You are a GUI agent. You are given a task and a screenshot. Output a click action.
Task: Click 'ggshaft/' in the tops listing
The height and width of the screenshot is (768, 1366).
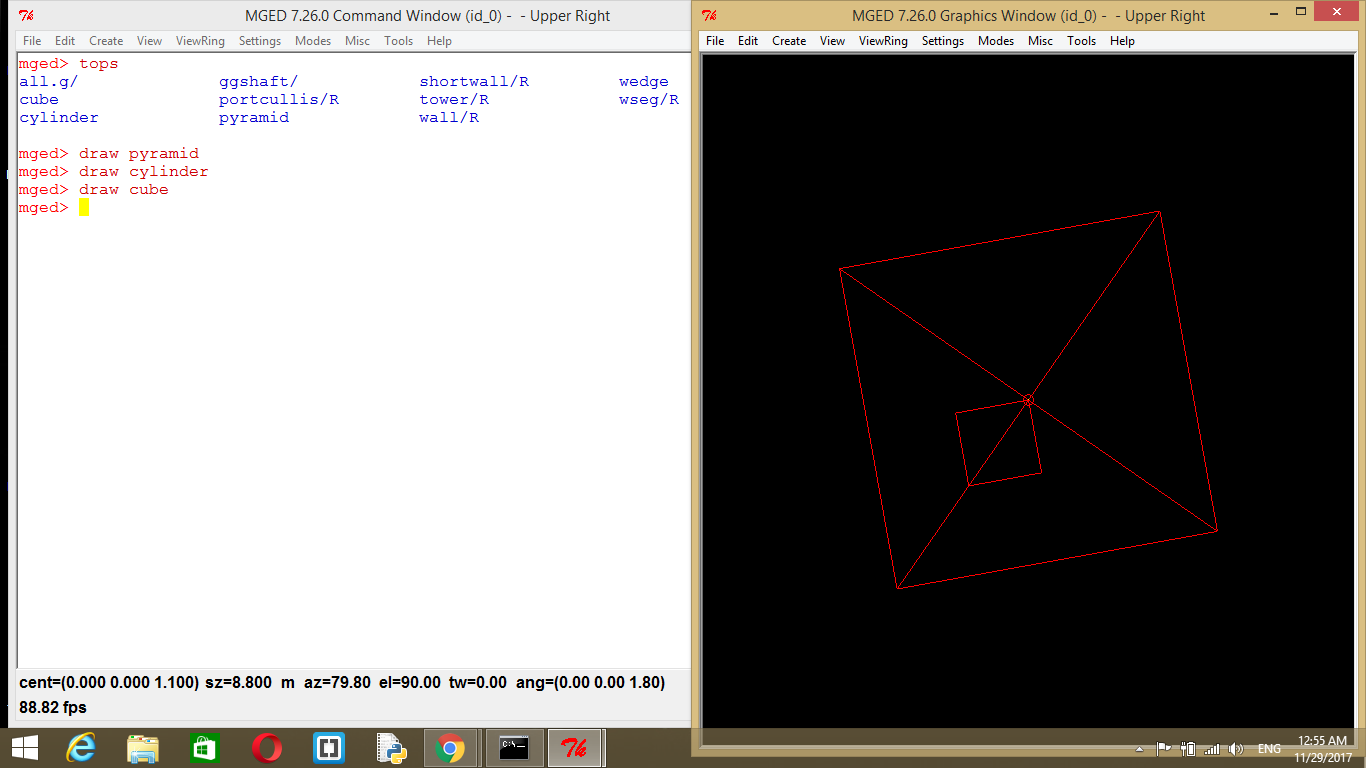259,82
